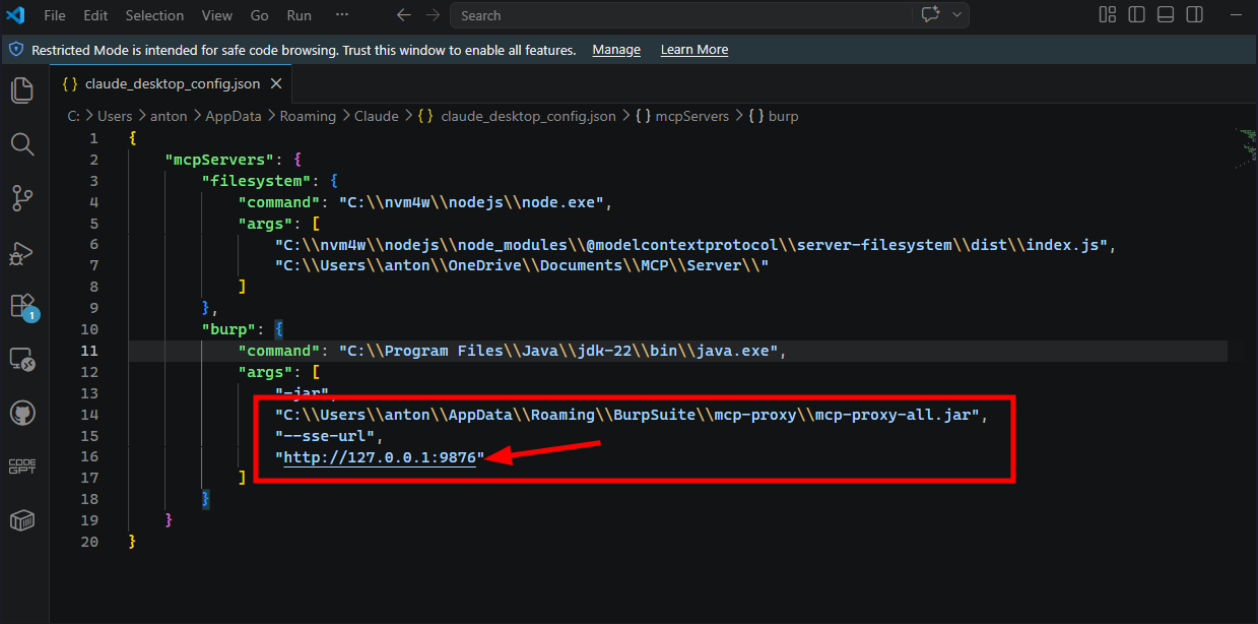
Task: Open the Explorer view in activity bar
Action: pyautogui.click(x=22, y=91)
